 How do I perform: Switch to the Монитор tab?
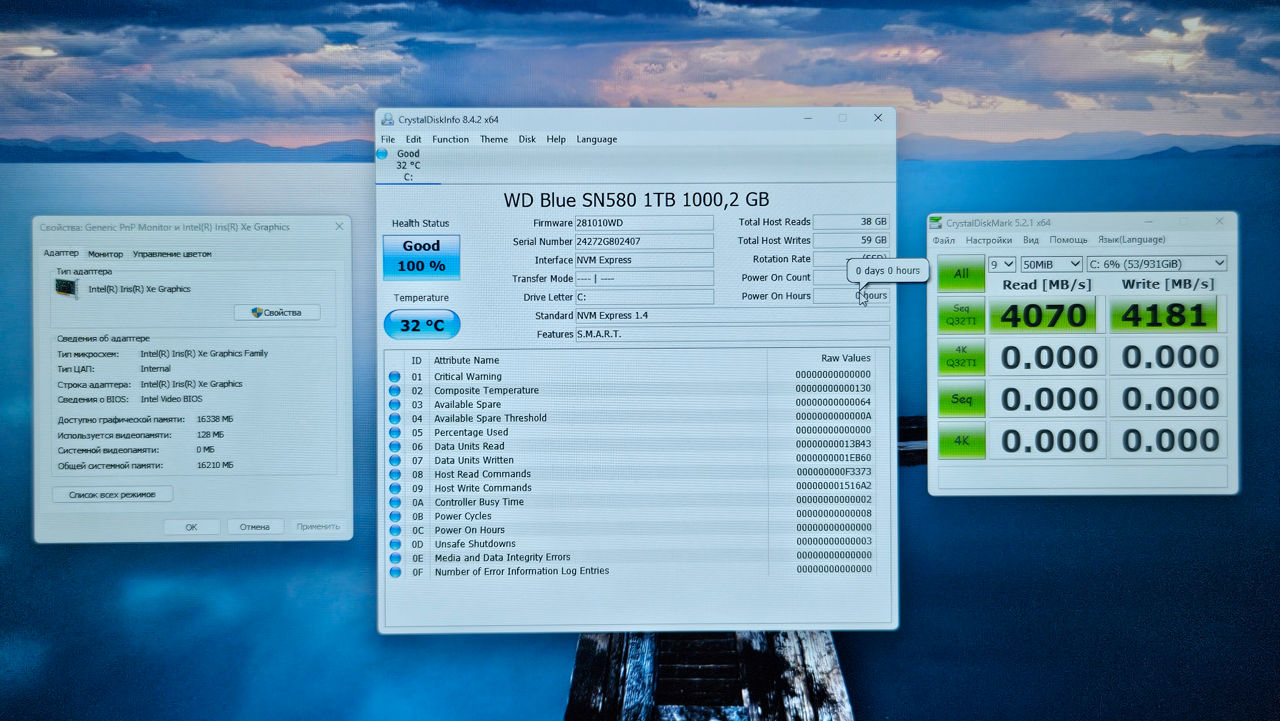coord(106,254)
